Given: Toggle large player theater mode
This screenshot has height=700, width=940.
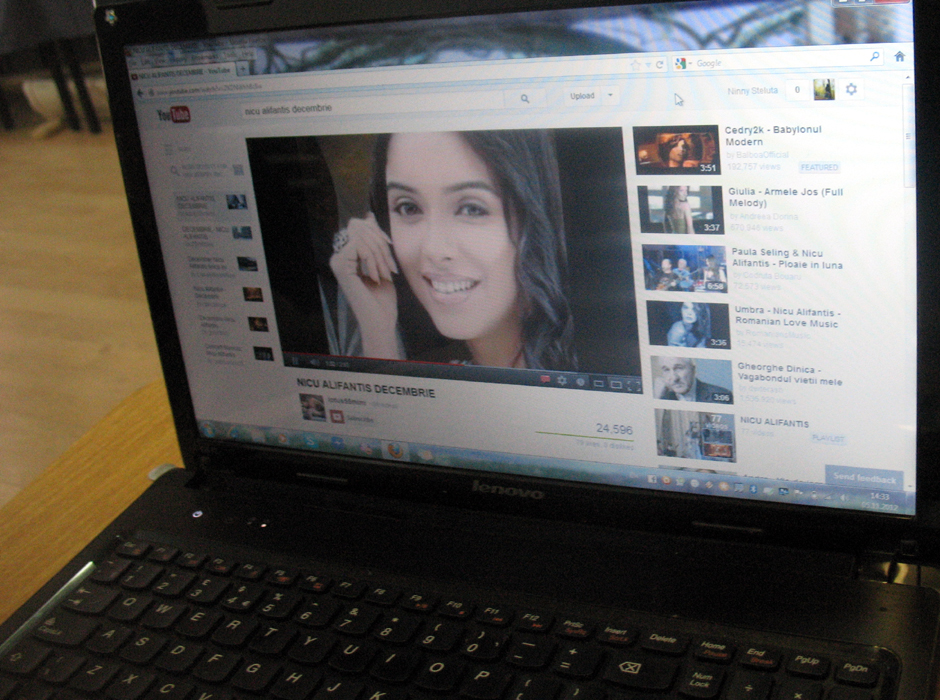Looking at the screenshot, I should coord(614,383).
